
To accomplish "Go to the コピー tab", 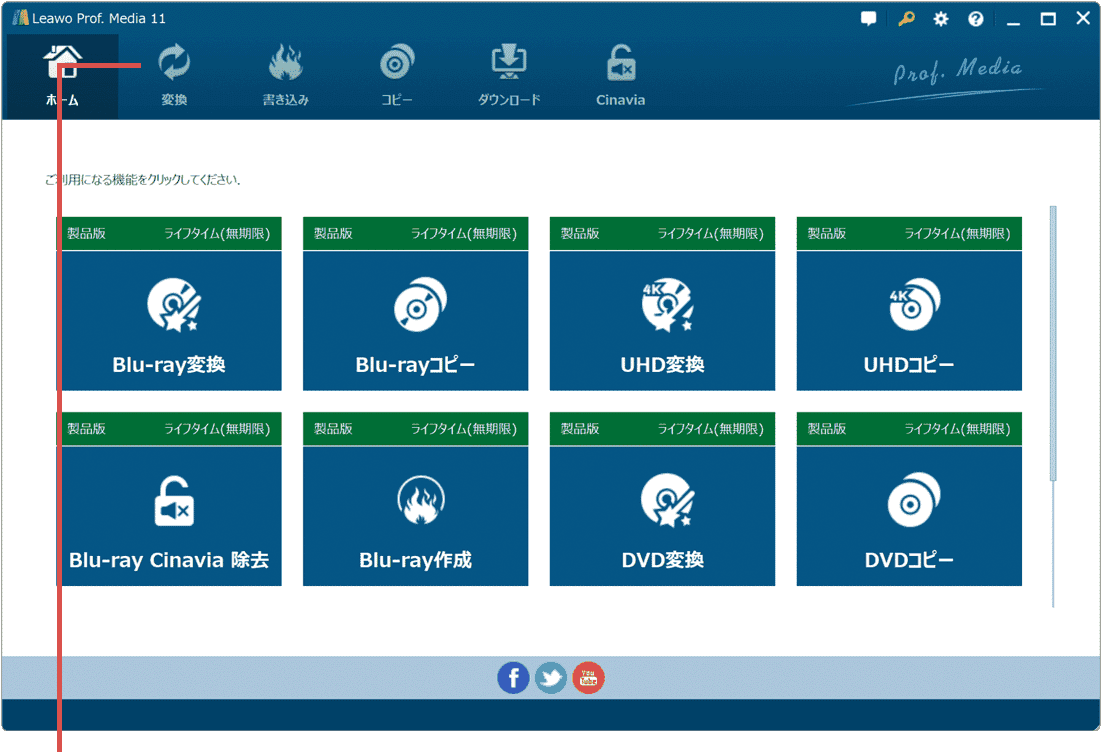I will pos(397,77).
